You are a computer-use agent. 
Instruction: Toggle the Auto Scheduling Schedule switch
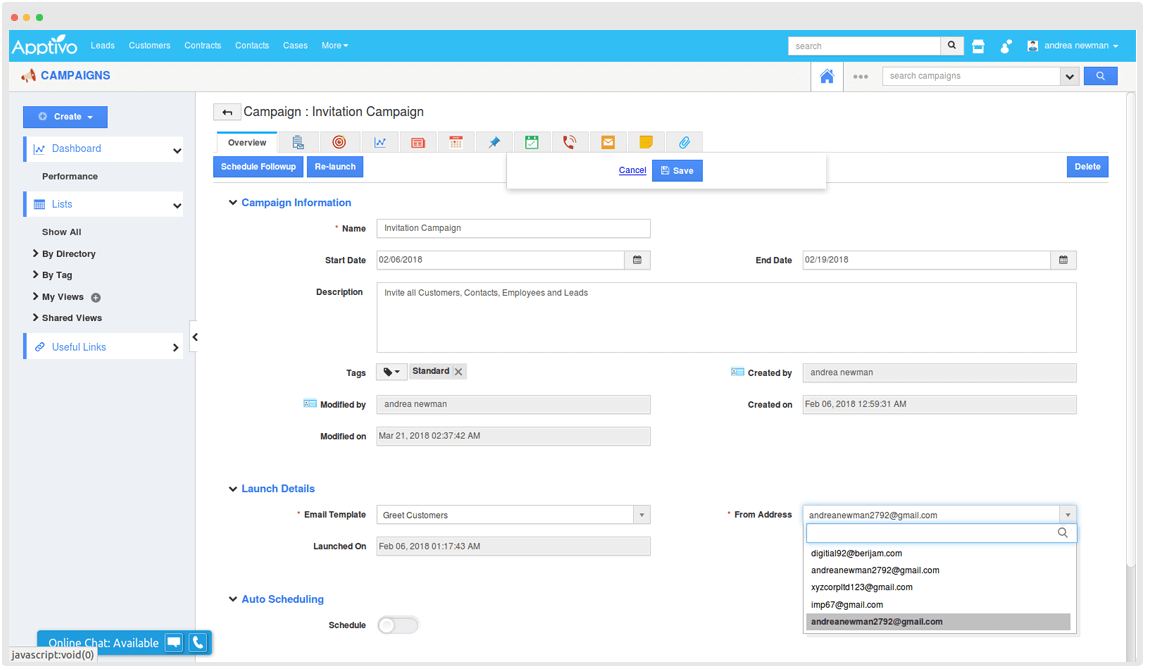pos(398,625)
